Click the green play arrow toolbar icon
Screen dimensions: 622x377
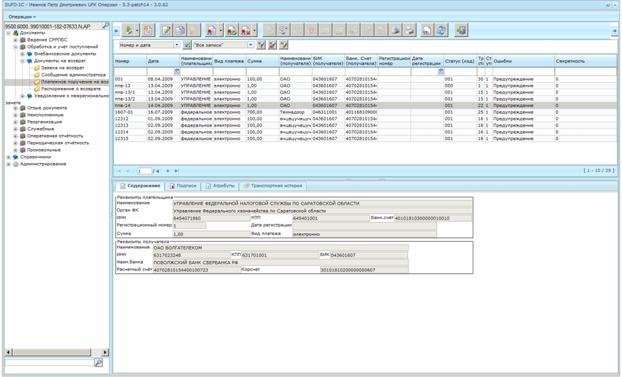coord(129,30)
